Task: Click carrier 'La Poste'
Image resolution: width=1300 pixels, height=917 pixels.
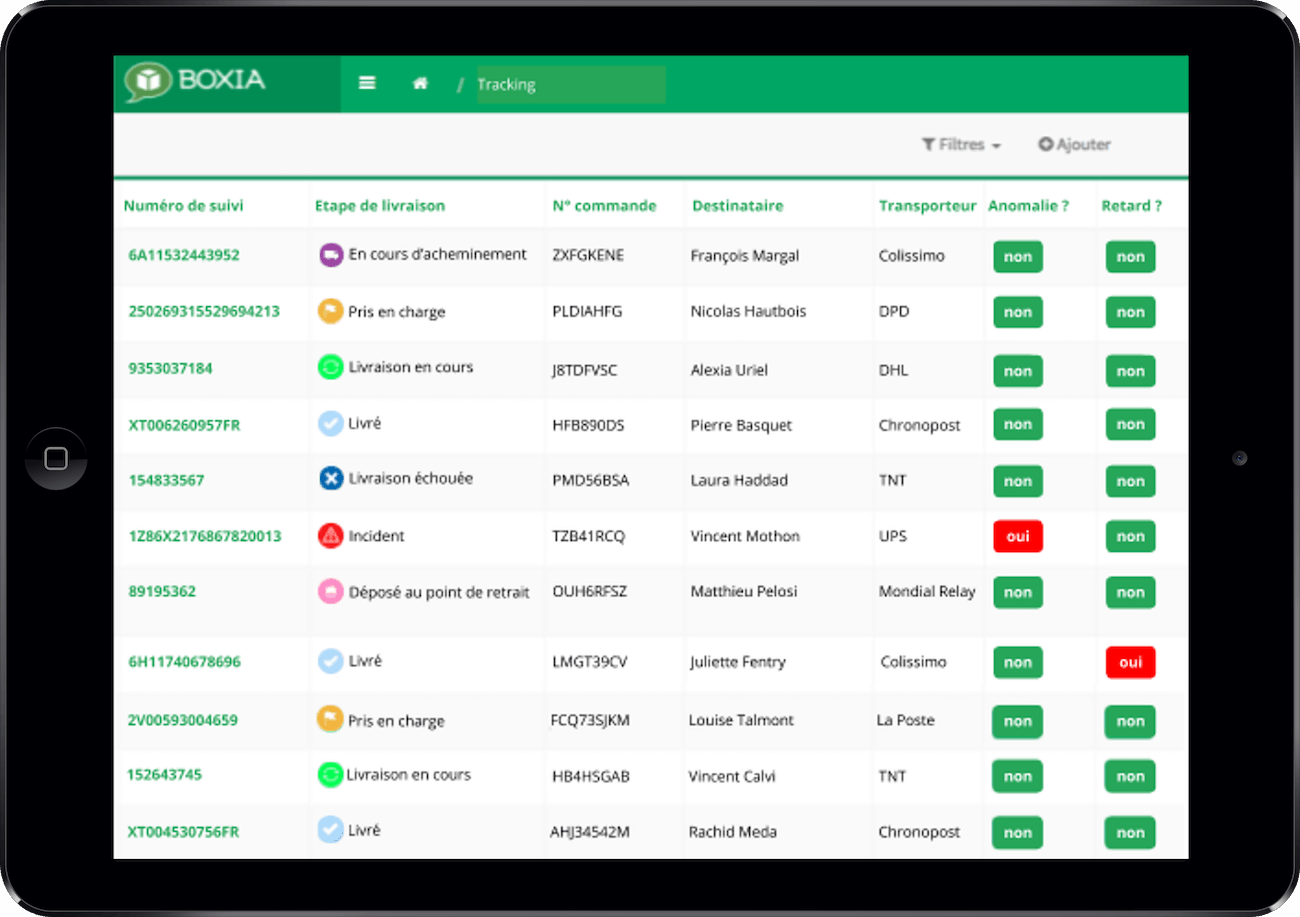Action: (906, 720)
